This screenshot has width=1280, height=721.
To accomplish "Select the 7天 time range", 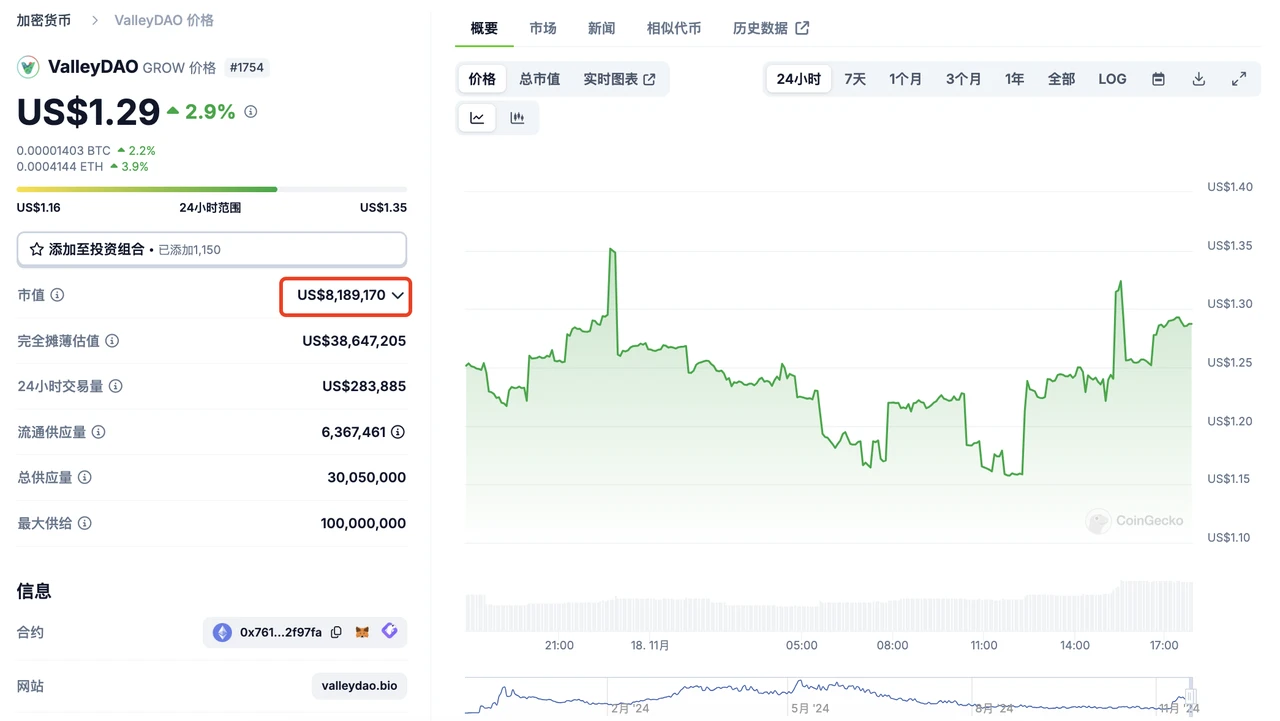I will point(855,78).
